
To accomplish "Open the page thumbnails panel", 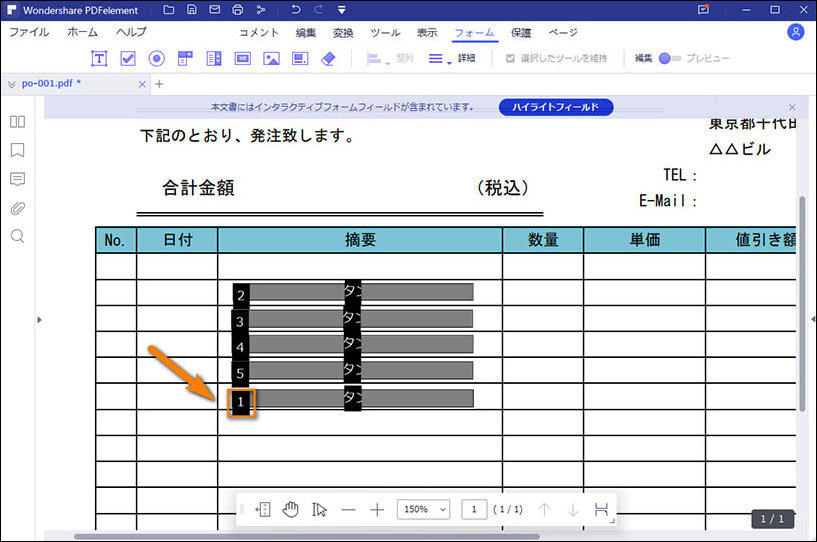I will pos(17,121).
